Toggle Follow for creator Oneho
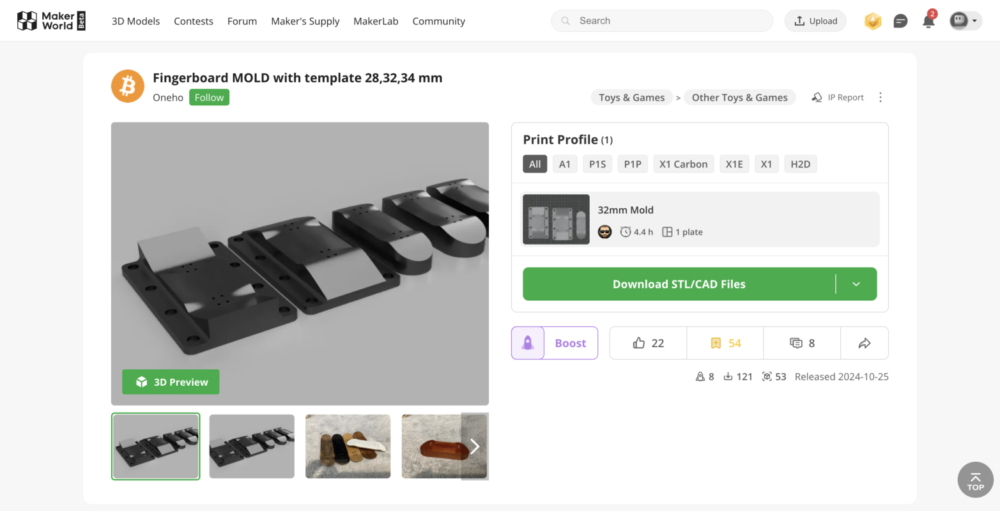 click(x=210, y=98)
